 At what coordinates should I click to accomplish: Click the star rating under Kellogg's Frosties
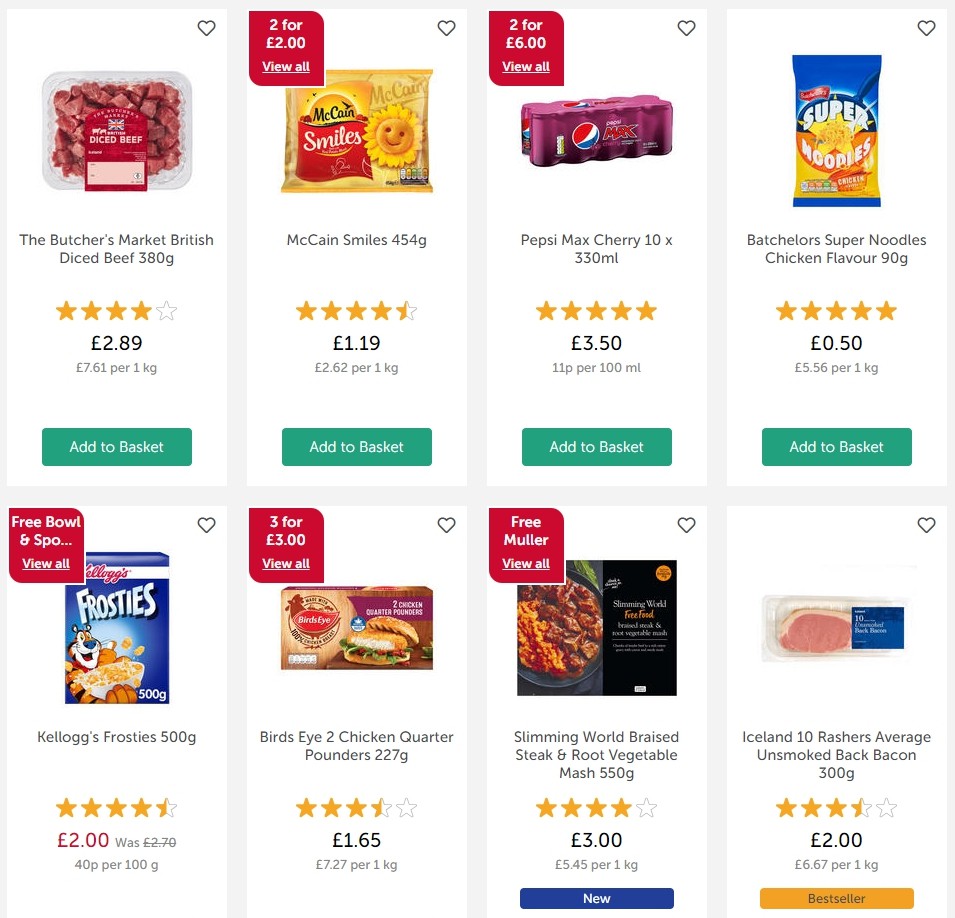[116, 807]
